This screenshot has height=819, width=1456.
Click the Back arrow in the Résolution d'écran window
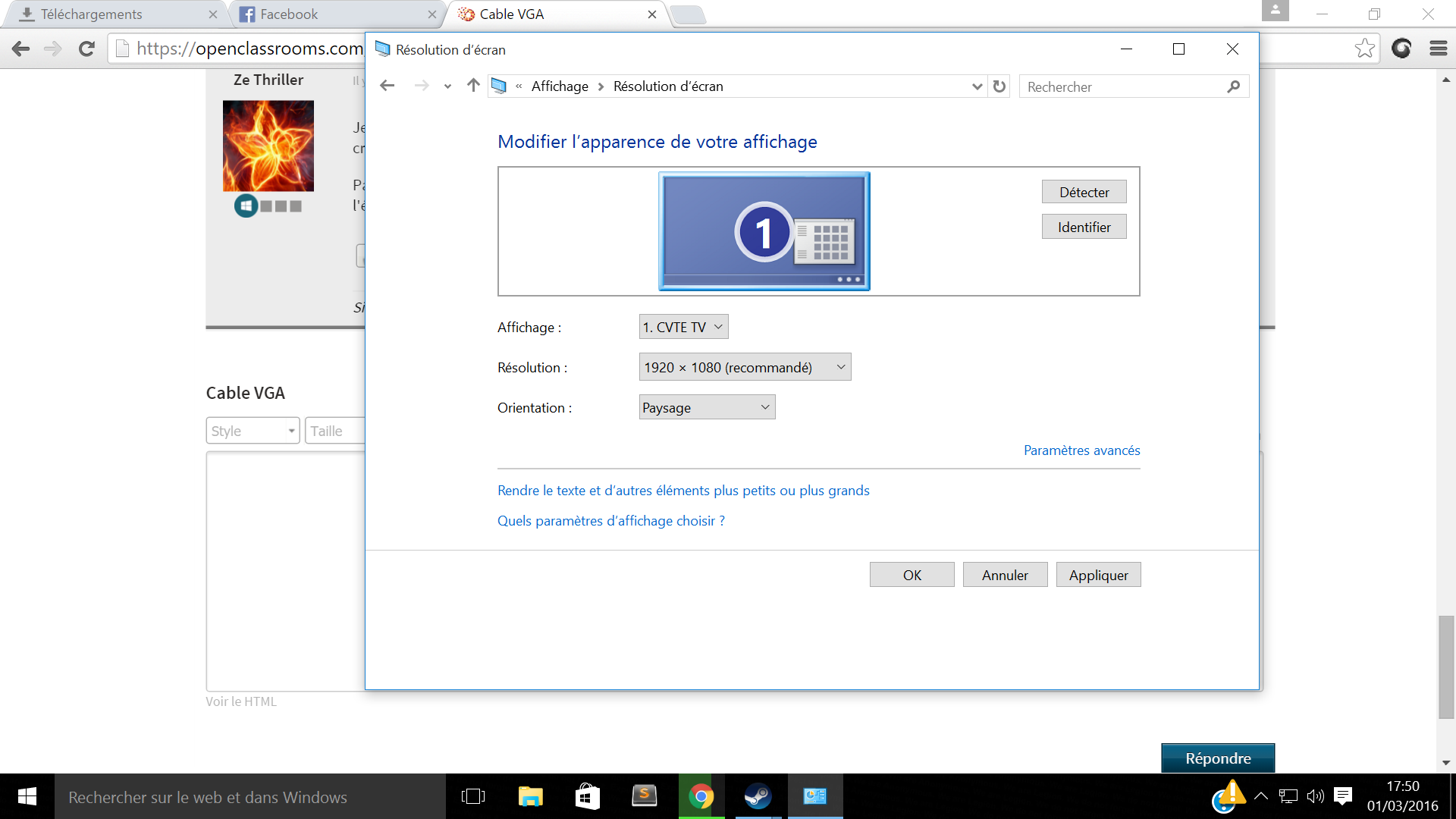[x=388, y=86]
